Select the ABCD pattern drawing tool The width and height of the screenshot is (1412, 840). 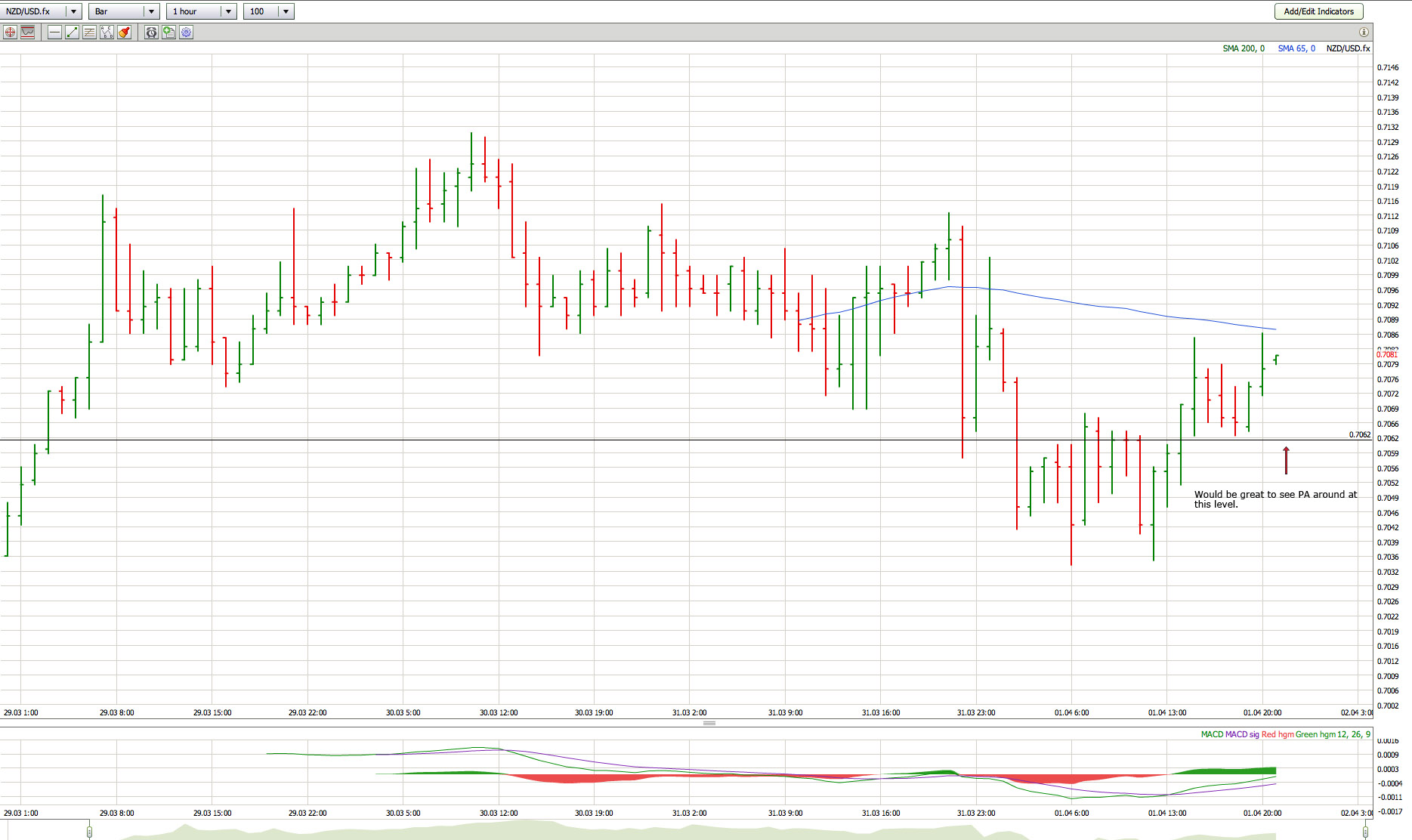[107, 32]
